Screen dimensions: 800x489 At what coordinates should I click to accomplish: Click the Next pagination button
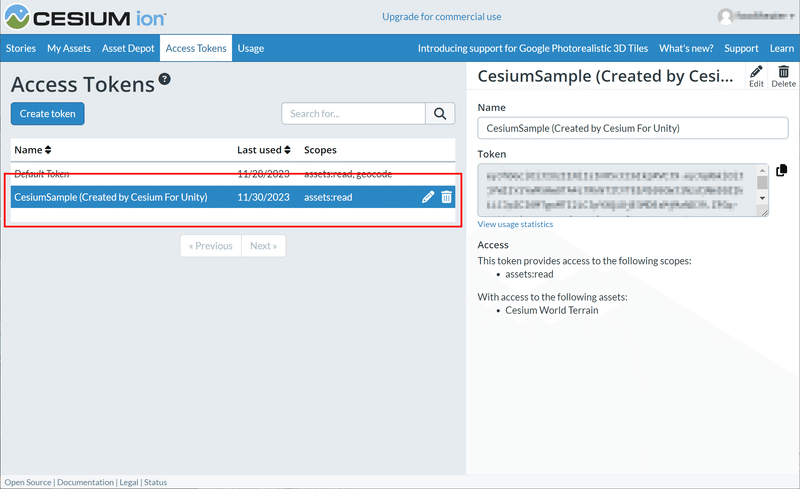(264, 246)
